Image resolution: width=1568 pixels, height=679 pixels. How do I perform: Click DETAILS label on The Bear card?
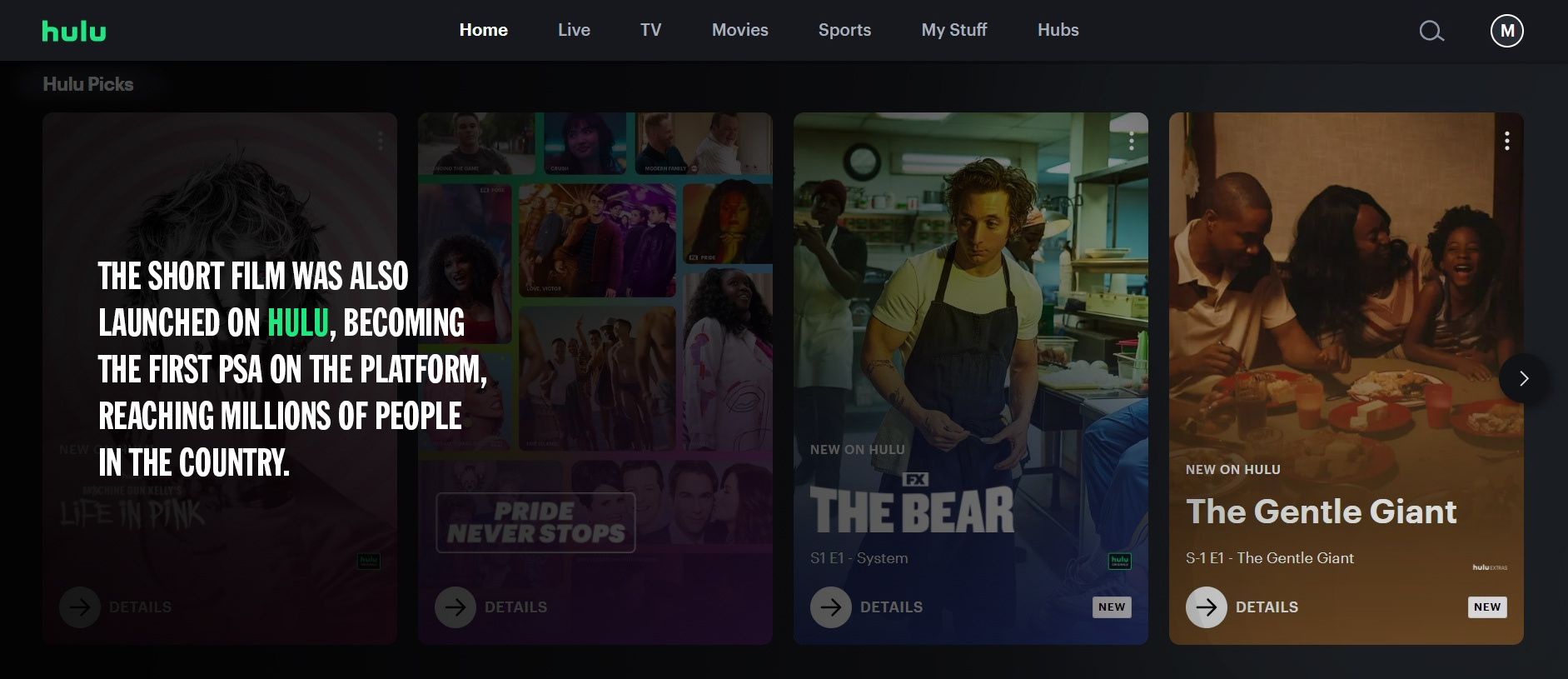click(x=891, y=607)
